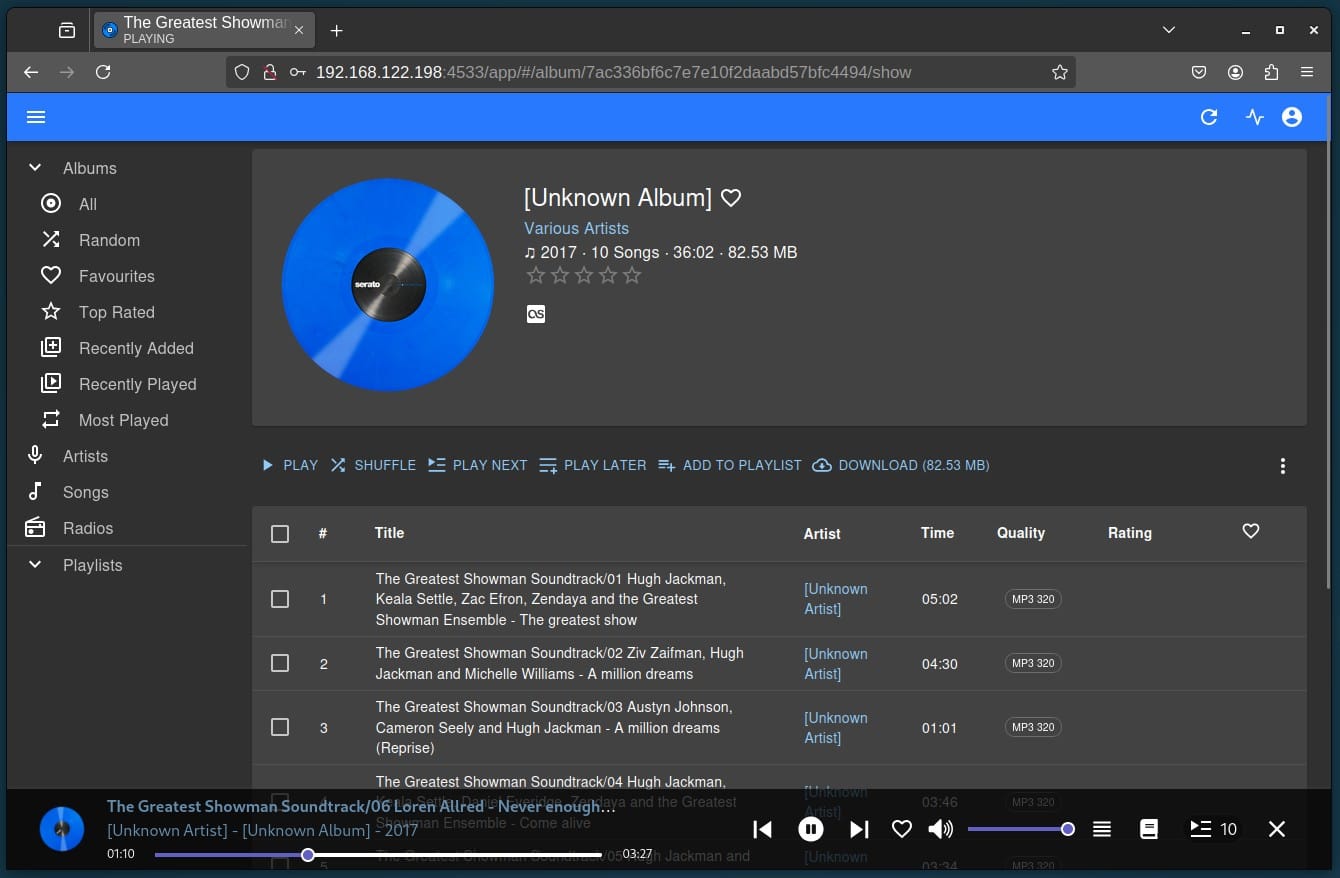The image size is (1340, 878).
Task: Click song 3 title A million dreams (Reprise)
Action: (554, 727)
